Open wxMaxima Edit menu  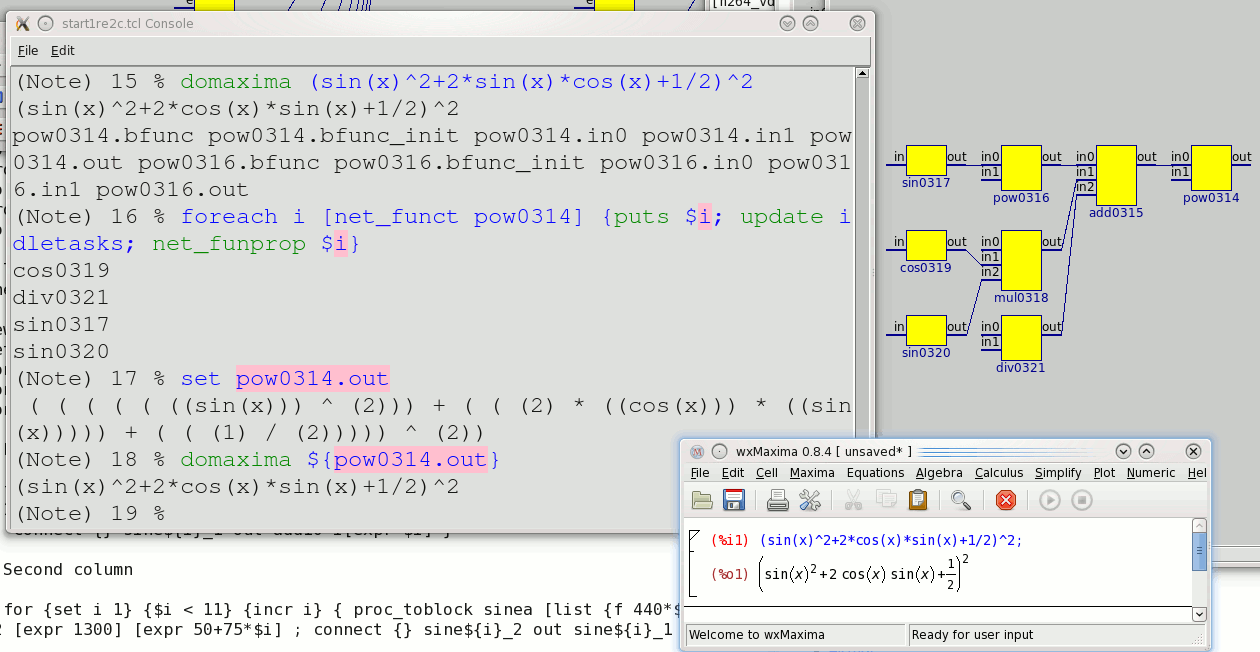coord(733,473)
